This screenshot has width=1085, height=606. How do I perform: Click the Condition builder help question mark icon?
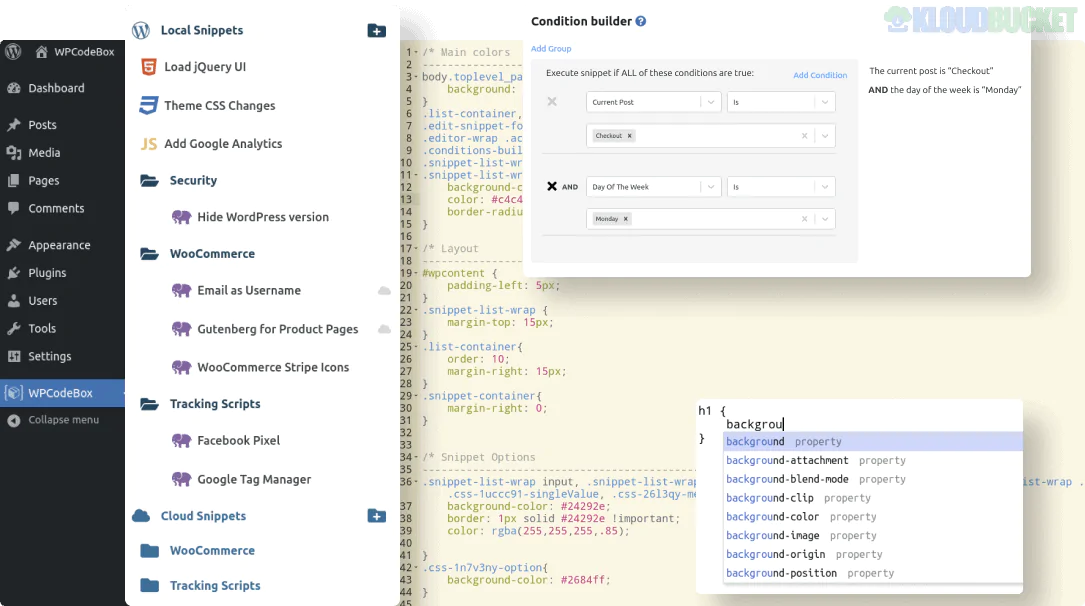pos(641,21)
